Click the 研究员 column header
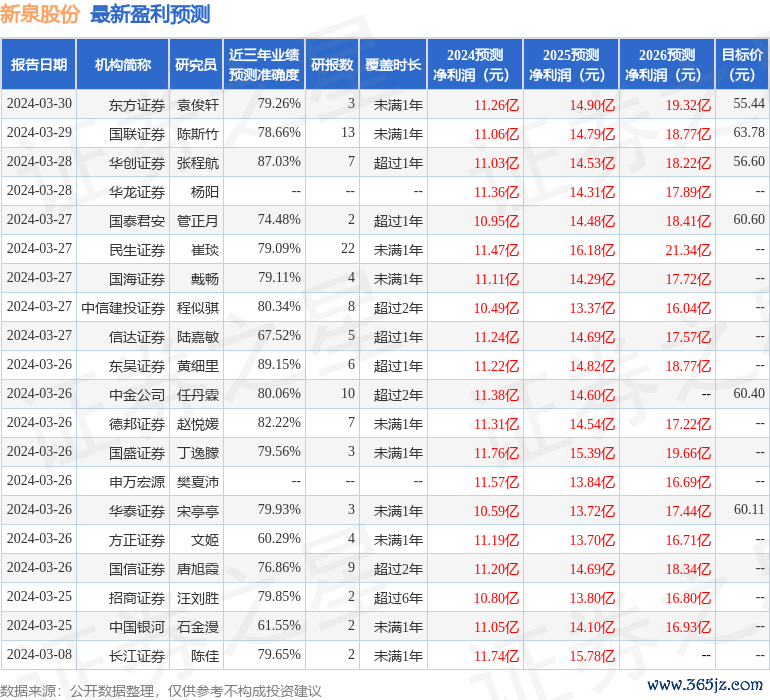The width and height of the screenshot is (770, 700). pos(195,65)
